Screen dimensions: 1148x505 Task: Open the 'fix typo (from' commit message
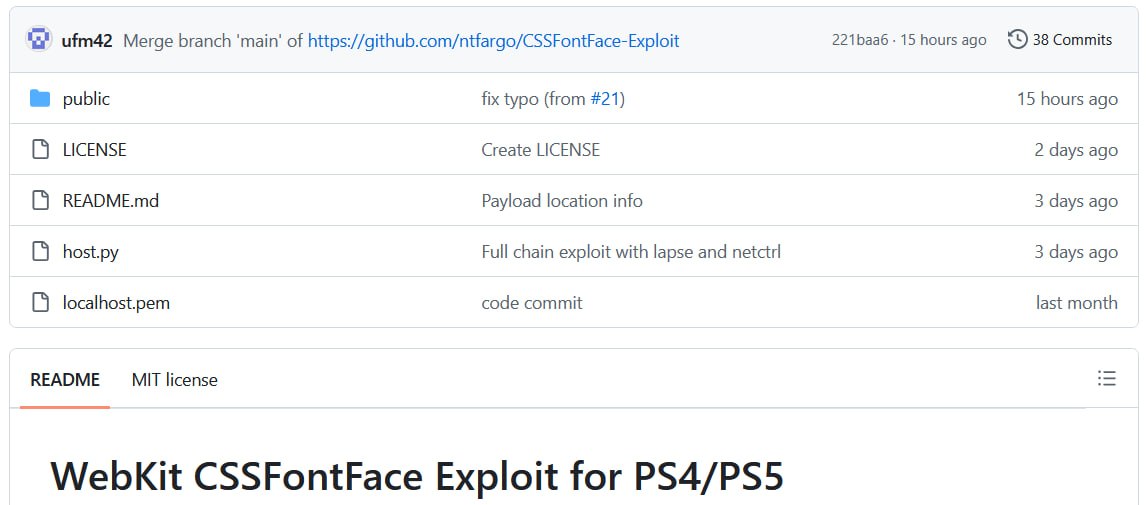(x=534, y=99)
